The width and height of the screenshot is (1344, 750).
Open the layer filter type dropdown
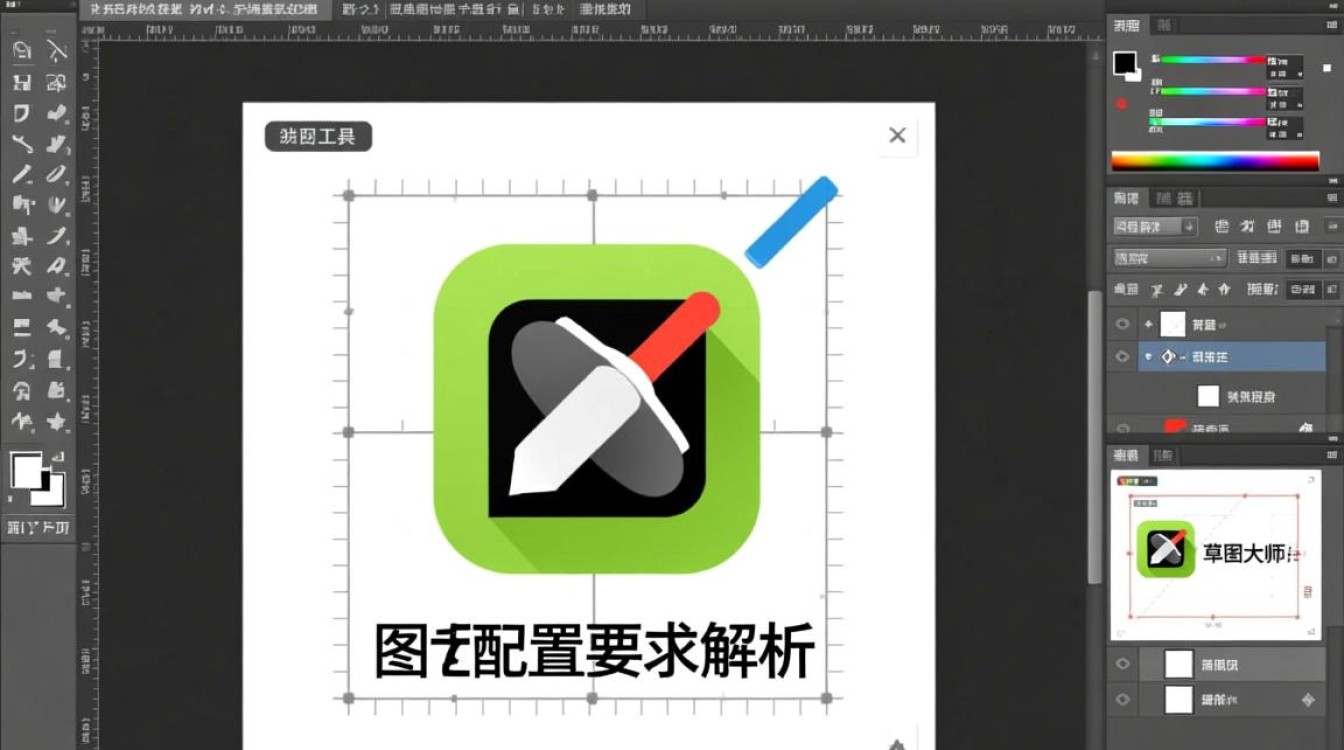coord(1155,226)
